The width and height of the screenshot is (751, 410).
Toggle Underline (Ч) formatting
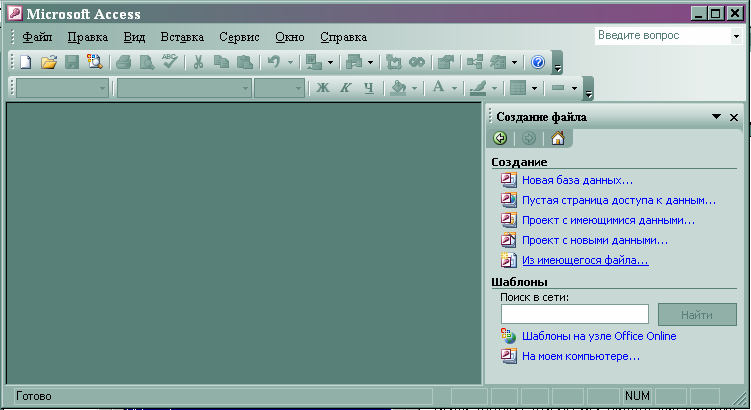click(369, 88)
